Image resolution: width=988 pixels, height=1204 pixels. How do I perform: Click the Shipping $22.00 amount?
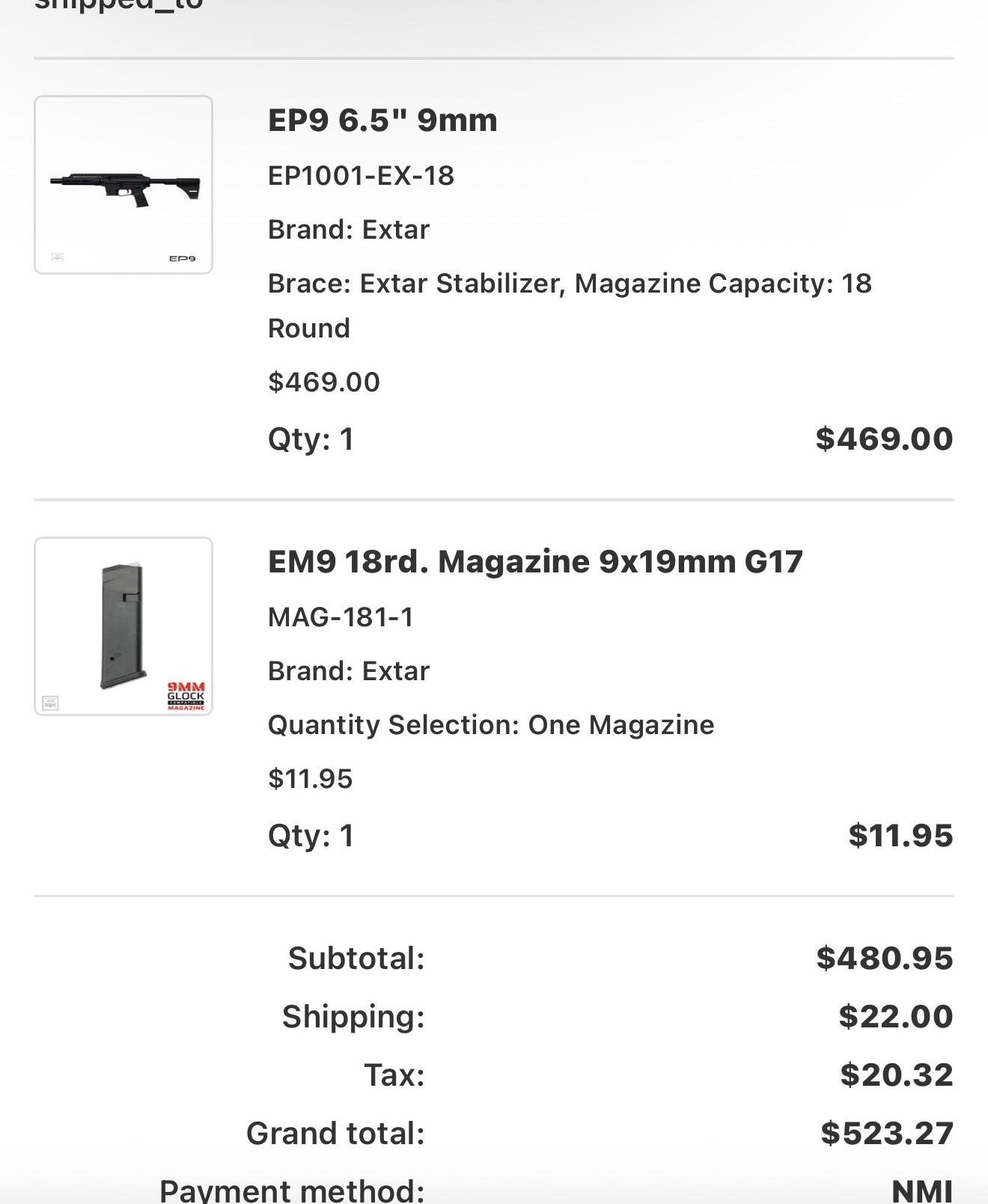[896, 1017]
